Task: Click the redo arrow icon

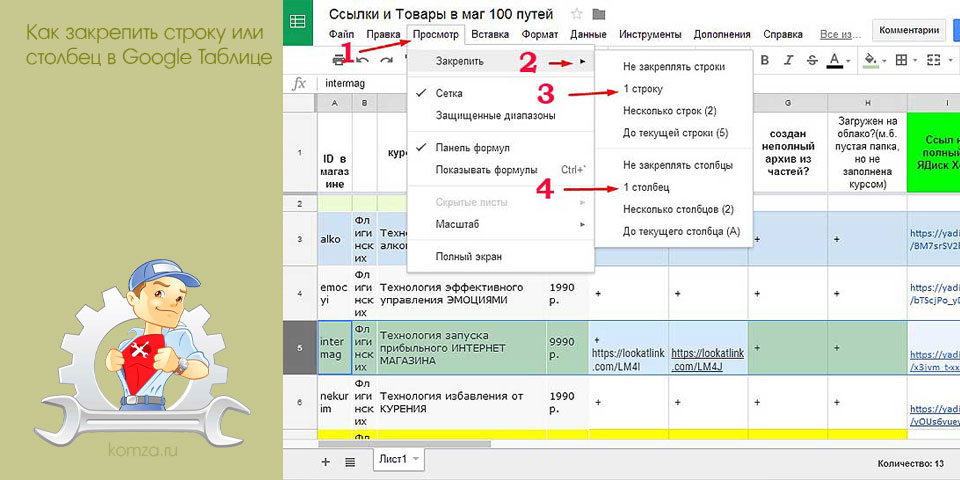Action: 387,60
